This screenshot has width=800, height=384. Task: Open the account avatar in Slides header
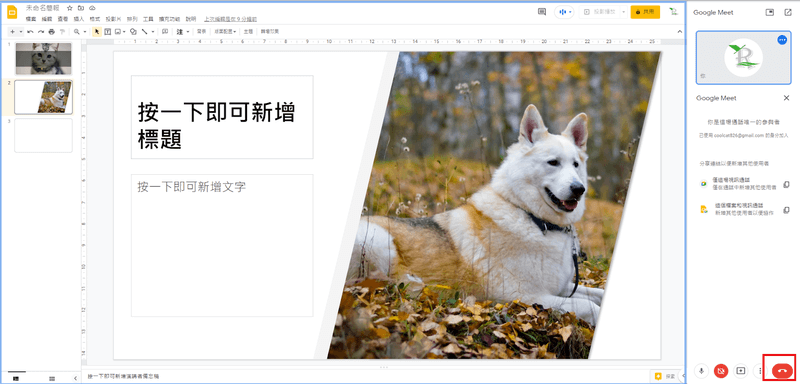pos(674,12)
